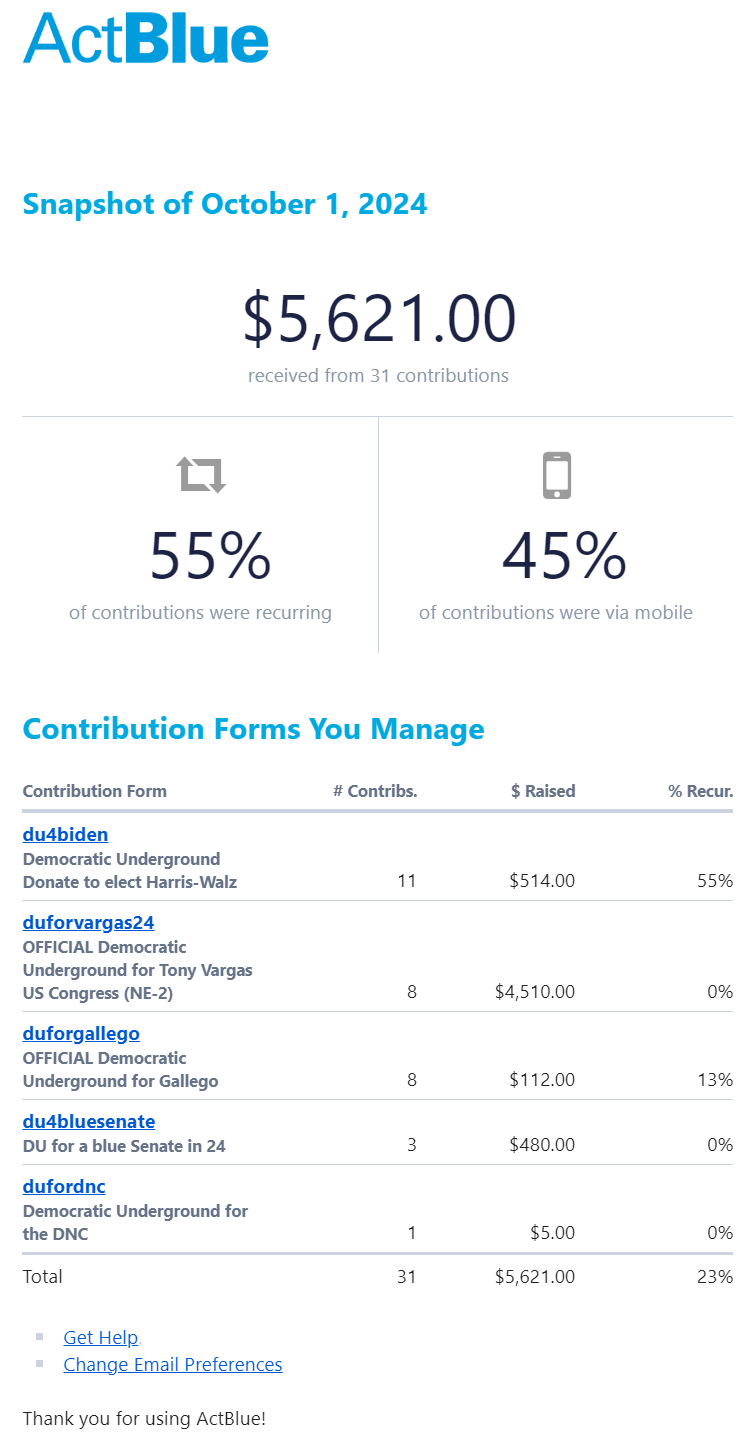Click the $ Raised column header

click(543, 791)
